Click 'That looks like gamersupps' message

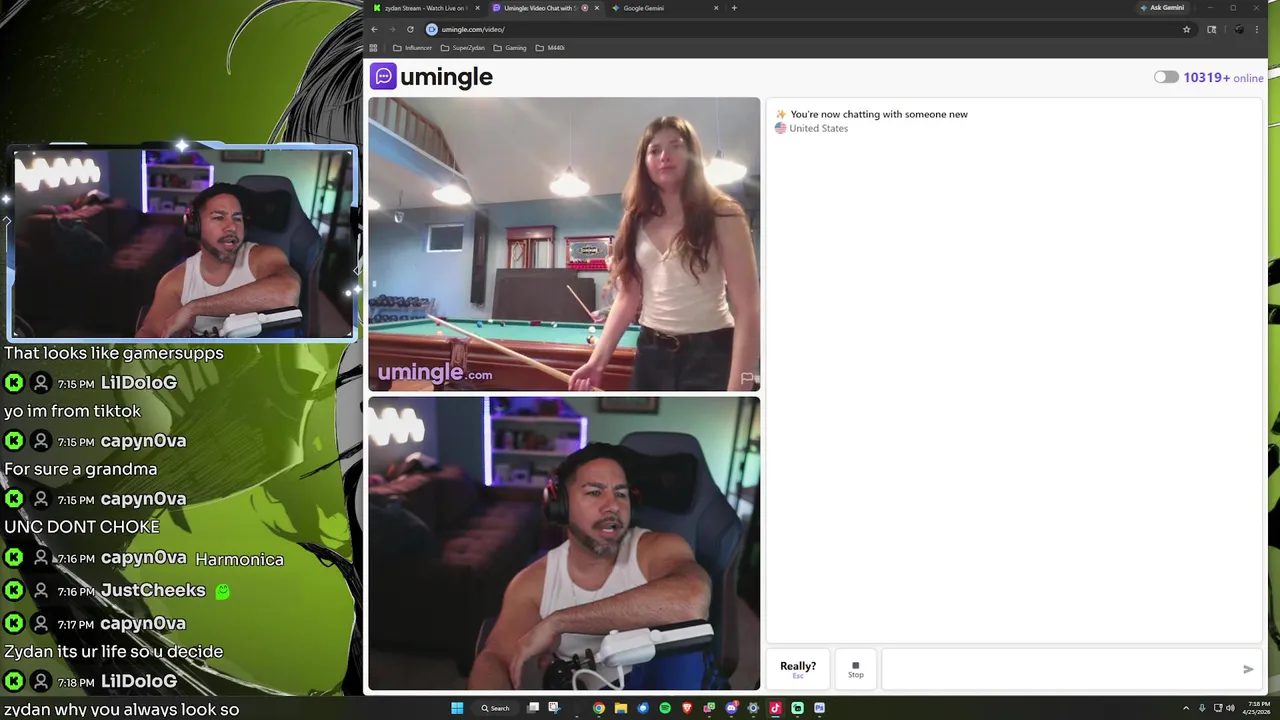pos(114,353)
